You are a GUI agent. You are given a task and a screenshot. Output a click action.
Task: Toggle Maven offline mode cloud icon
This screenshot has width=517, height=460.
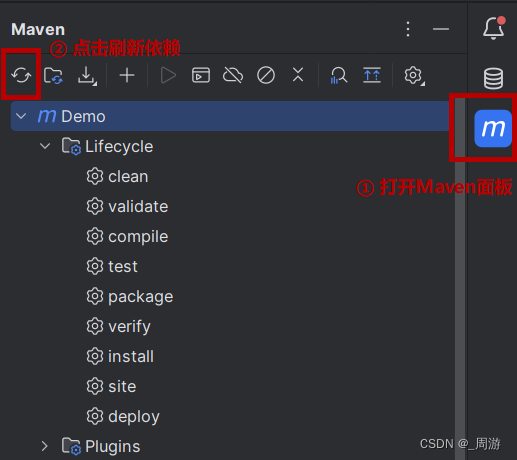233,75
